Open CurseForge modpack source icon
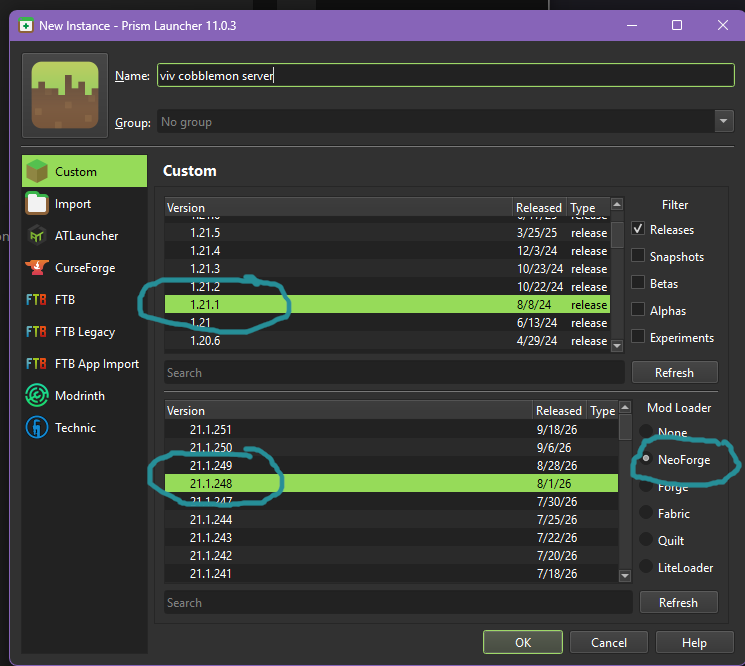This screenshot has height=666, width=745. [37, 267]
